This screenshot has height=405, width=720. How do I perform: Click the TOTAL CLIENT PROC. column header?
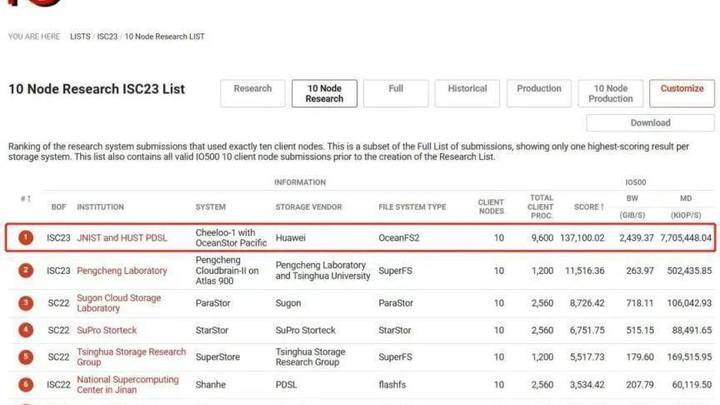[540, 207]
